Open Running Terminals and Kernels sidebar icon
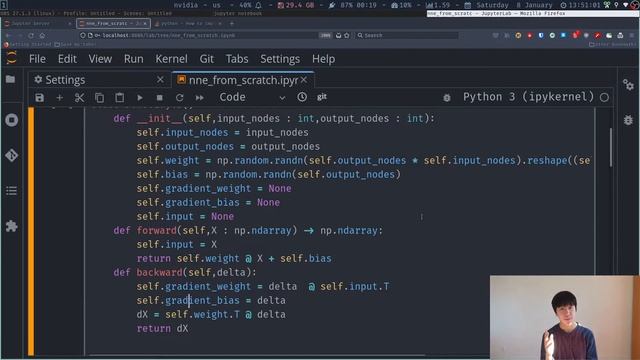Image resolution: width=640 pixels, height=360 pixels. 11,120
